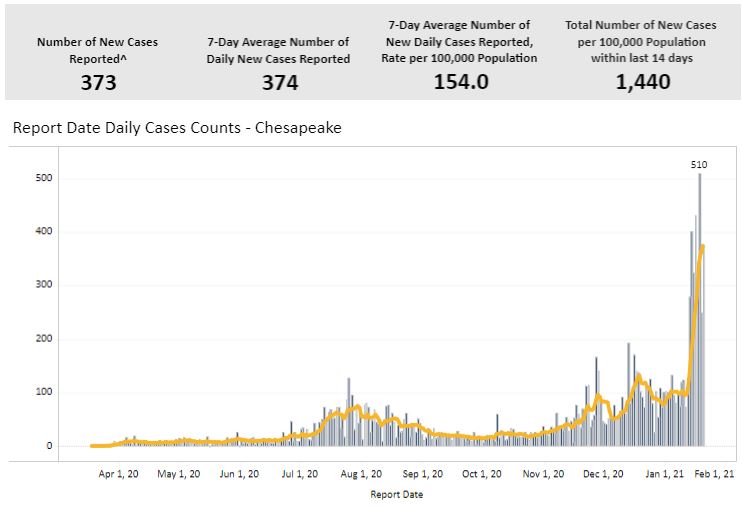Click the Jan 1, 21 date label
Viewport: 742px width, 508px height.
(x=664, y=476)
